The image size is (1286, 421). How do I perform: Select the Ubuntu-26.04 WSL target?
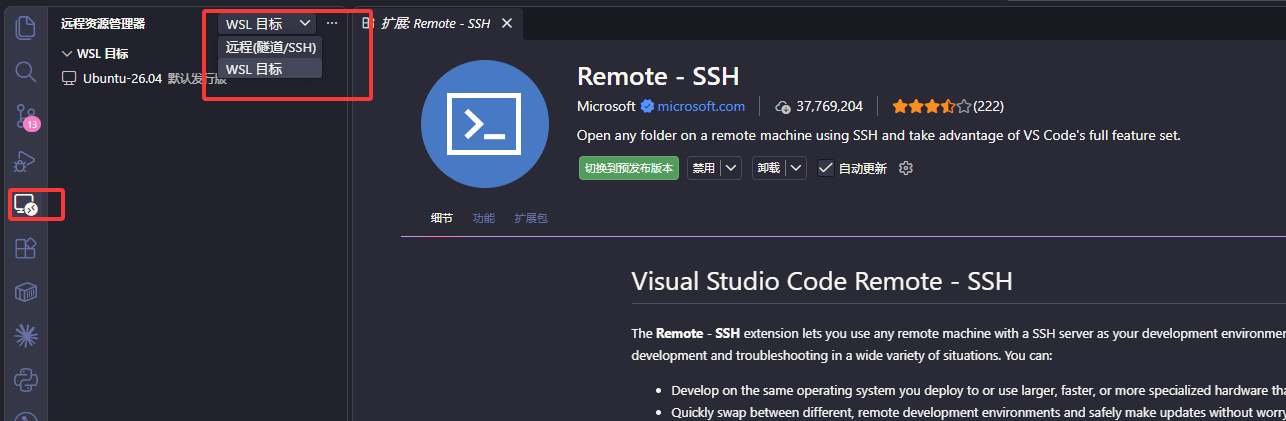pos(197,78)
